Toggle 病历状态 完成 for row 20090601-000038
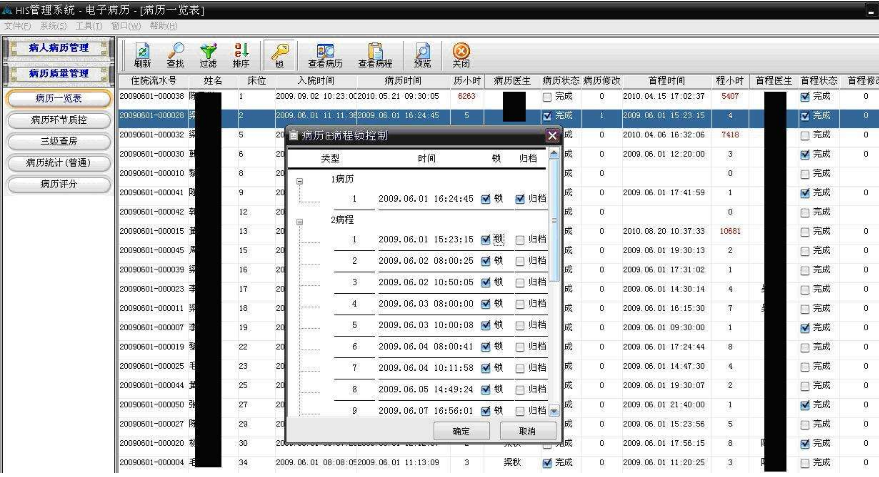Viewport: 879px width, 477px height. click(547, 97)
